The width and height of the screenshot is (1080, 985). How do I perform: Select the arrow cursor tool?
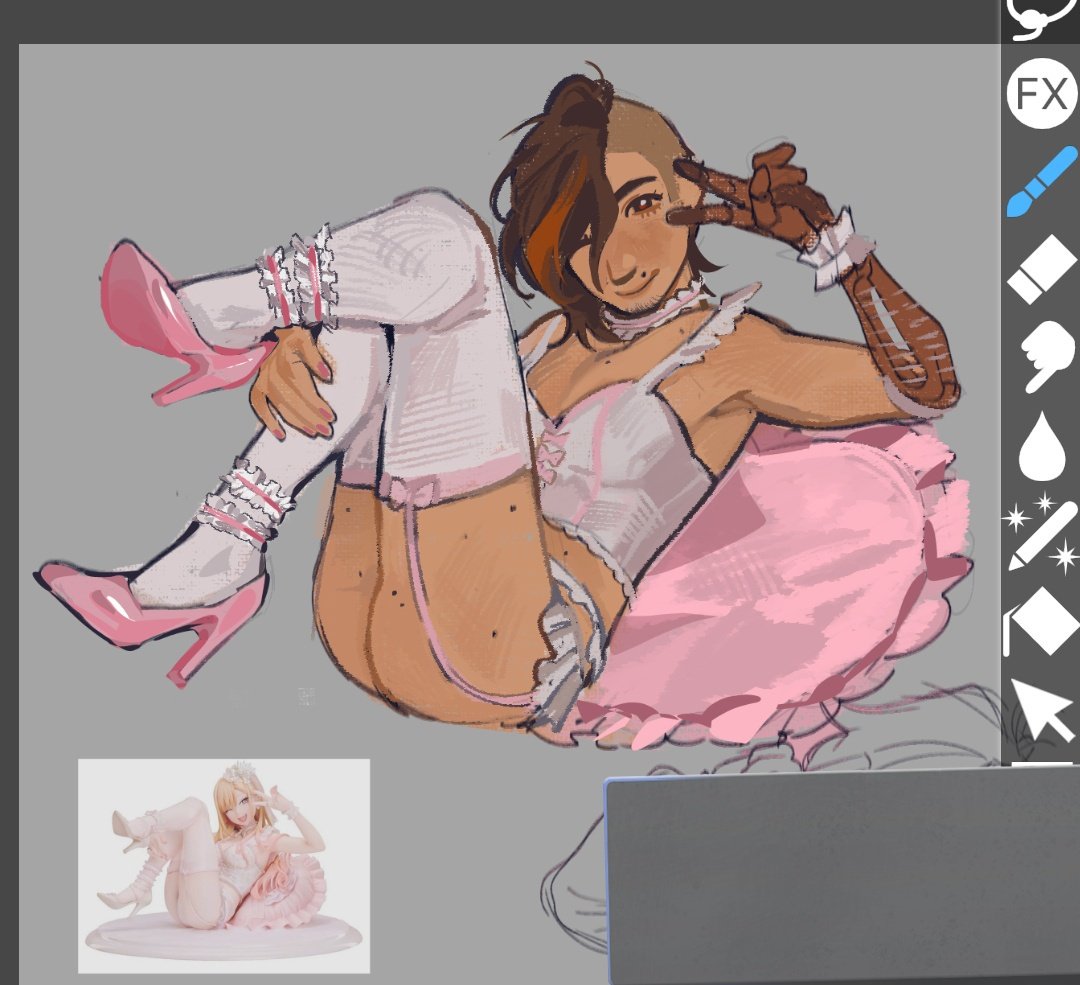[x=1042, y=709]
